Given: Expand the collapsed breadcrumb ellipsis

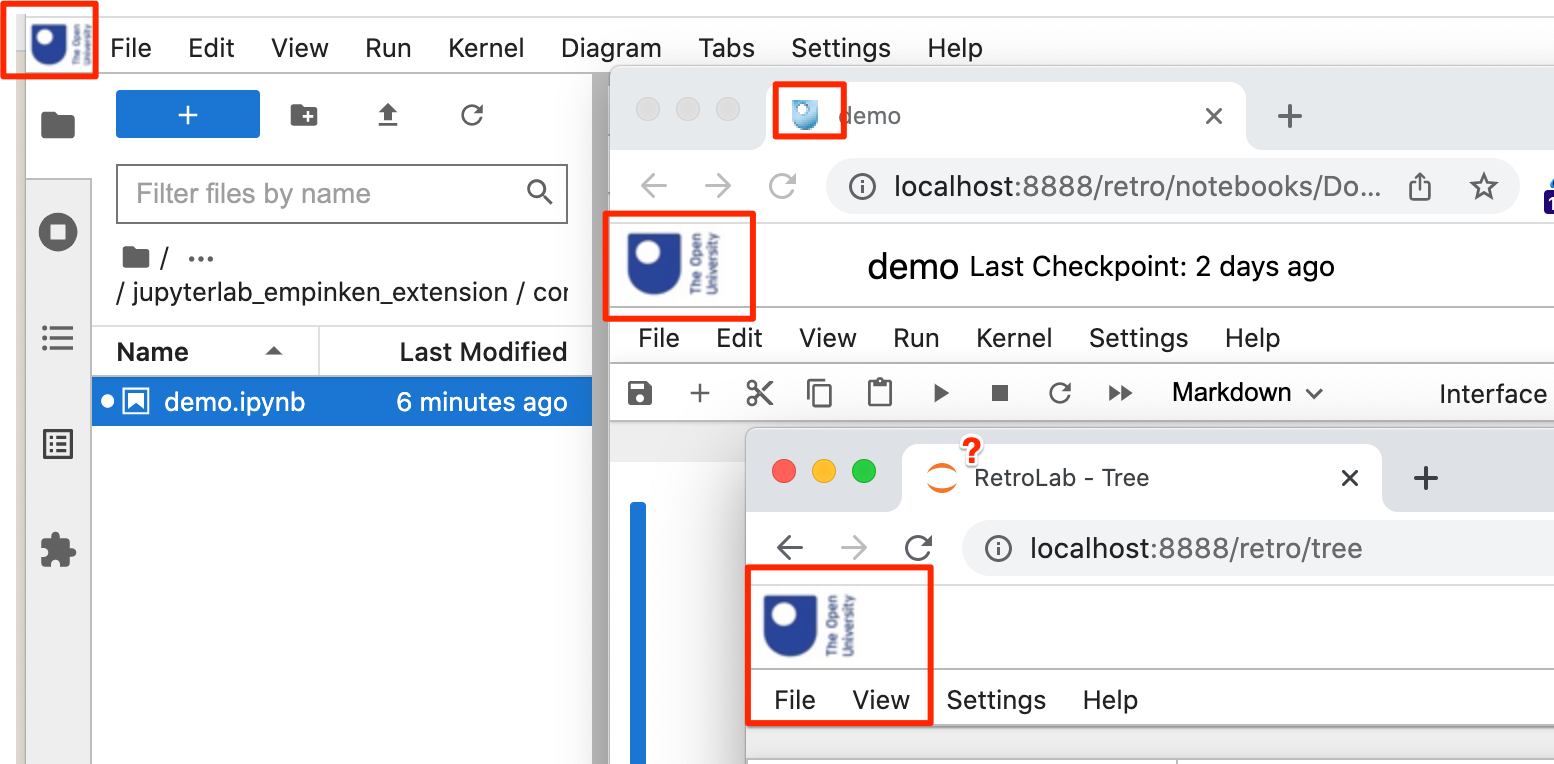Looking at the screenshot, I should pyautogui.click(x=201, y=259).
